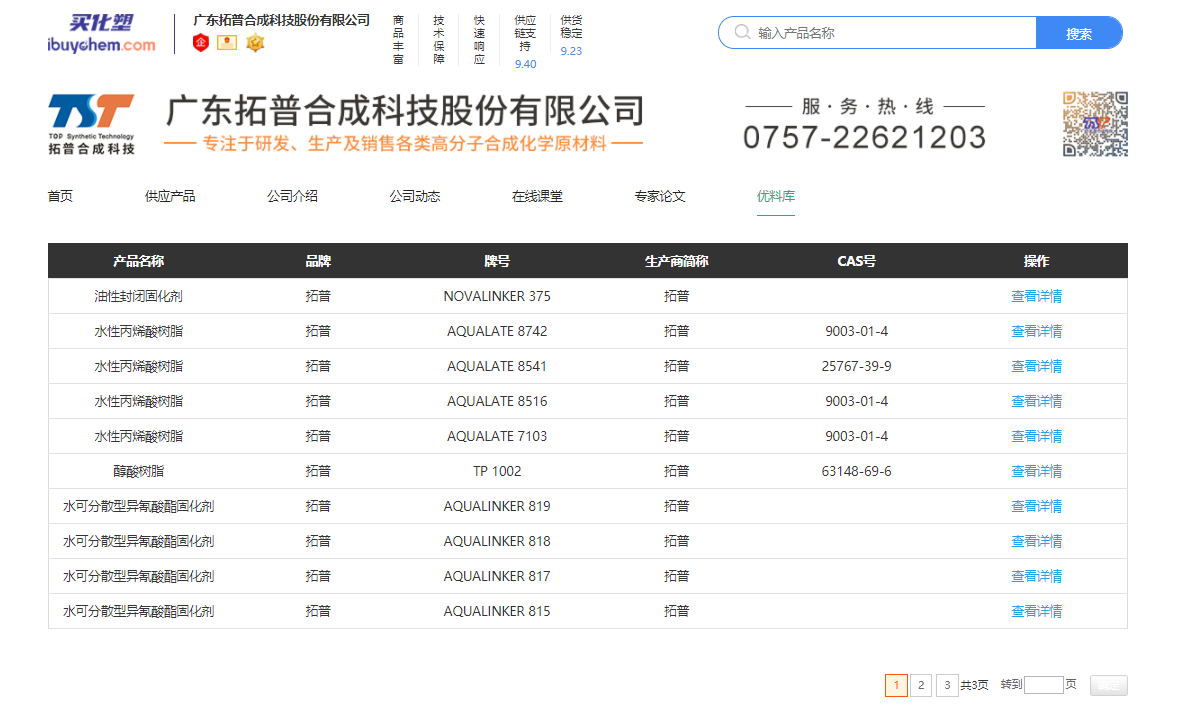
Task: Click the magnifier icon in search box
Action: pos(742,32)
